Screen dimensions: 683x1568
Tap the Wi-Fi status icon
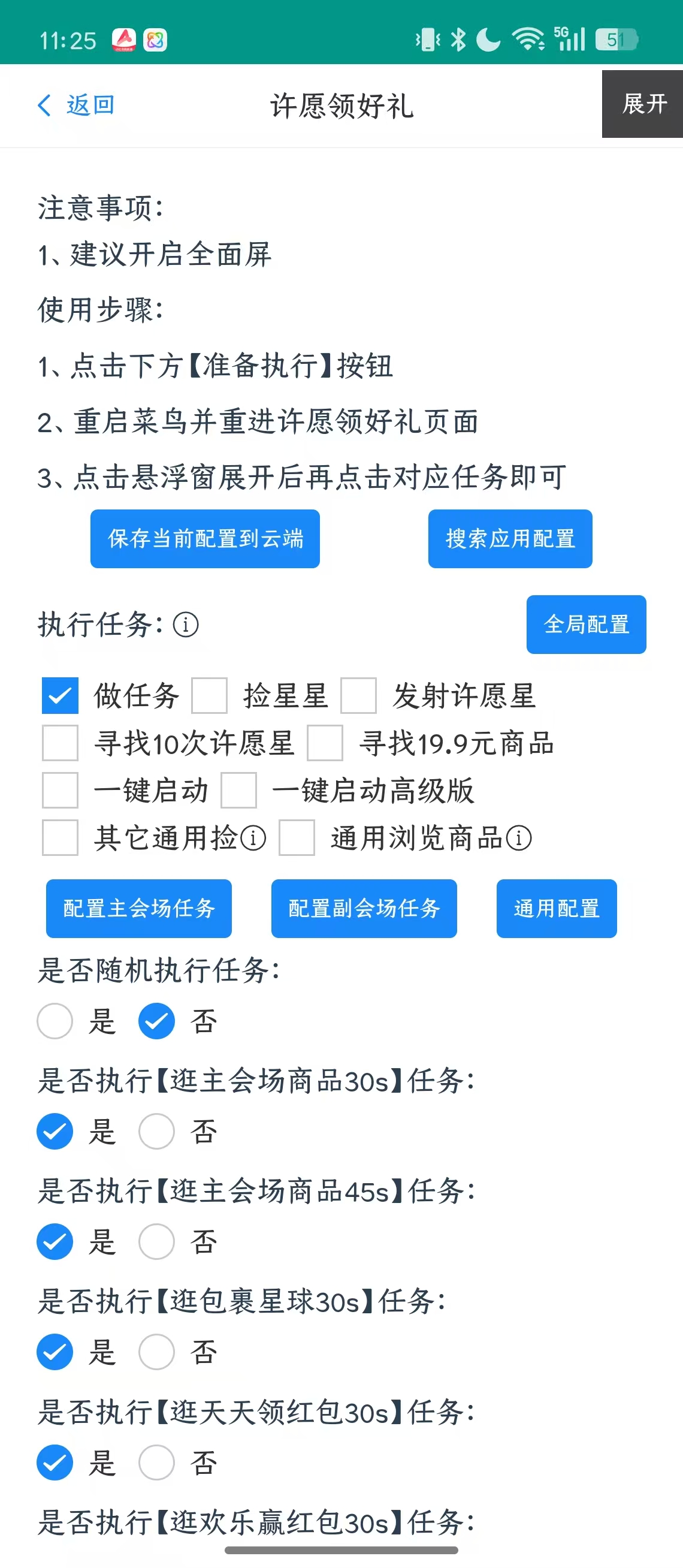528,40
